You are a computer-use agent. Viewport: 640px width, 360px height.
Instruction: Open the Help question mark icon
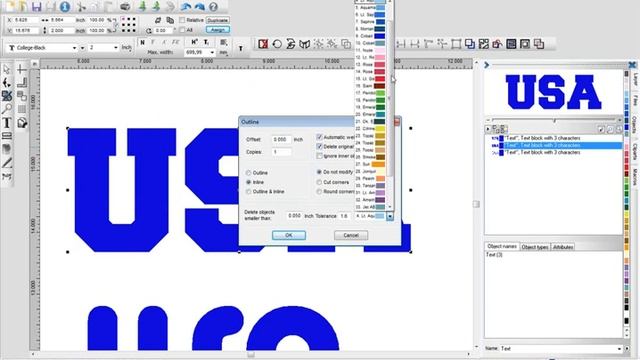click(213, 7)
